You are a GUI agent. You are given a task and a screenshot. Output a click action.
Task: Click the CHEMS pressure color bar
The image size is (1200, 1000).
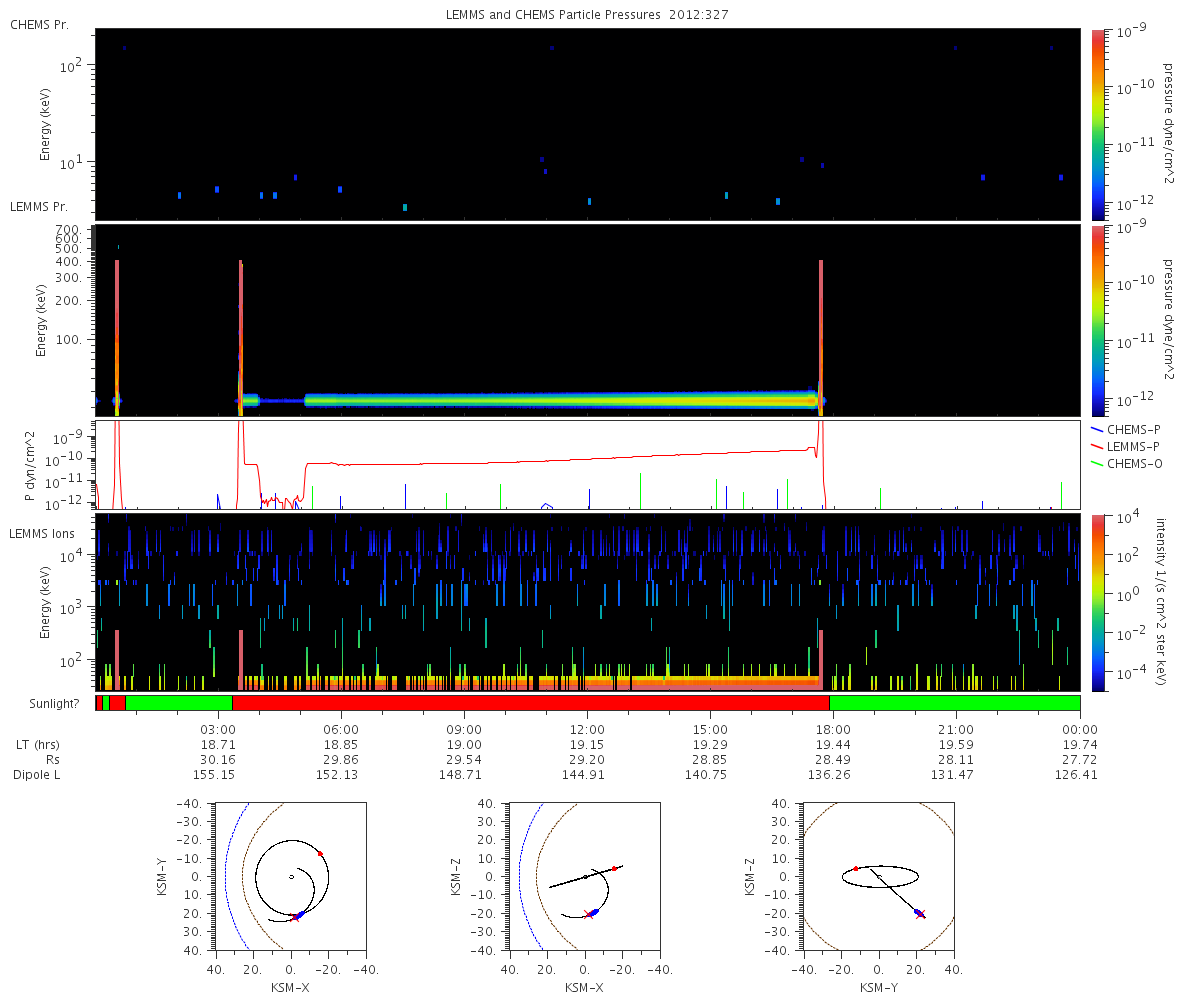coord(1098,124)
